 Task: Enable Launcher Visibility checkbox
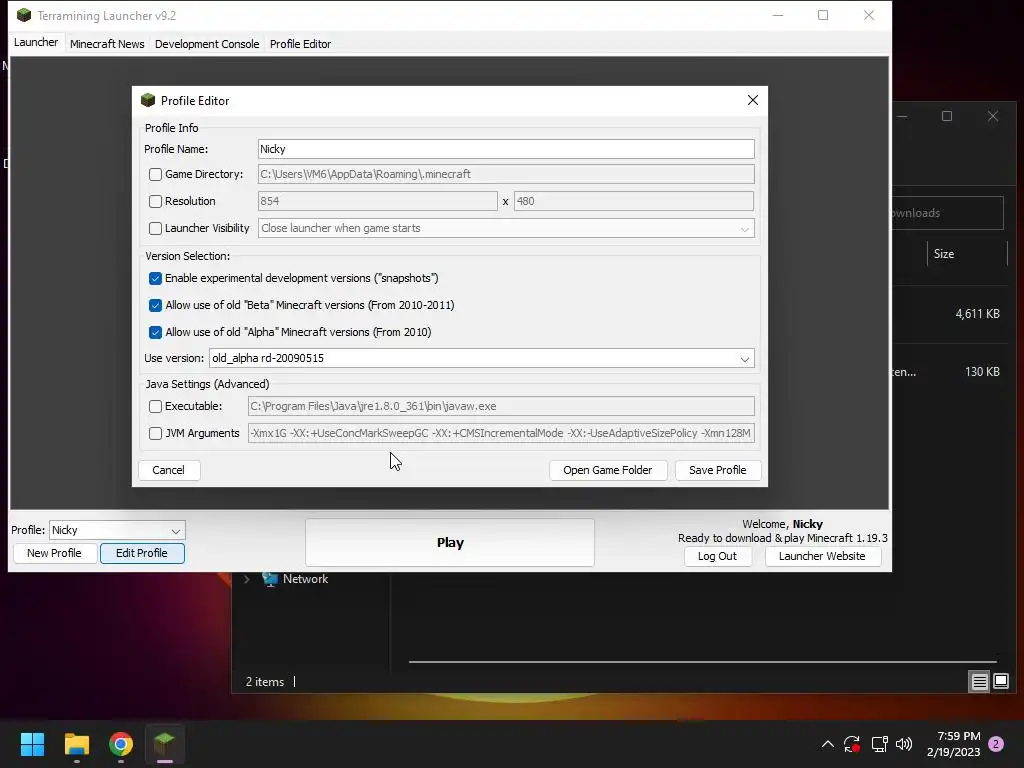pos(155,229)
